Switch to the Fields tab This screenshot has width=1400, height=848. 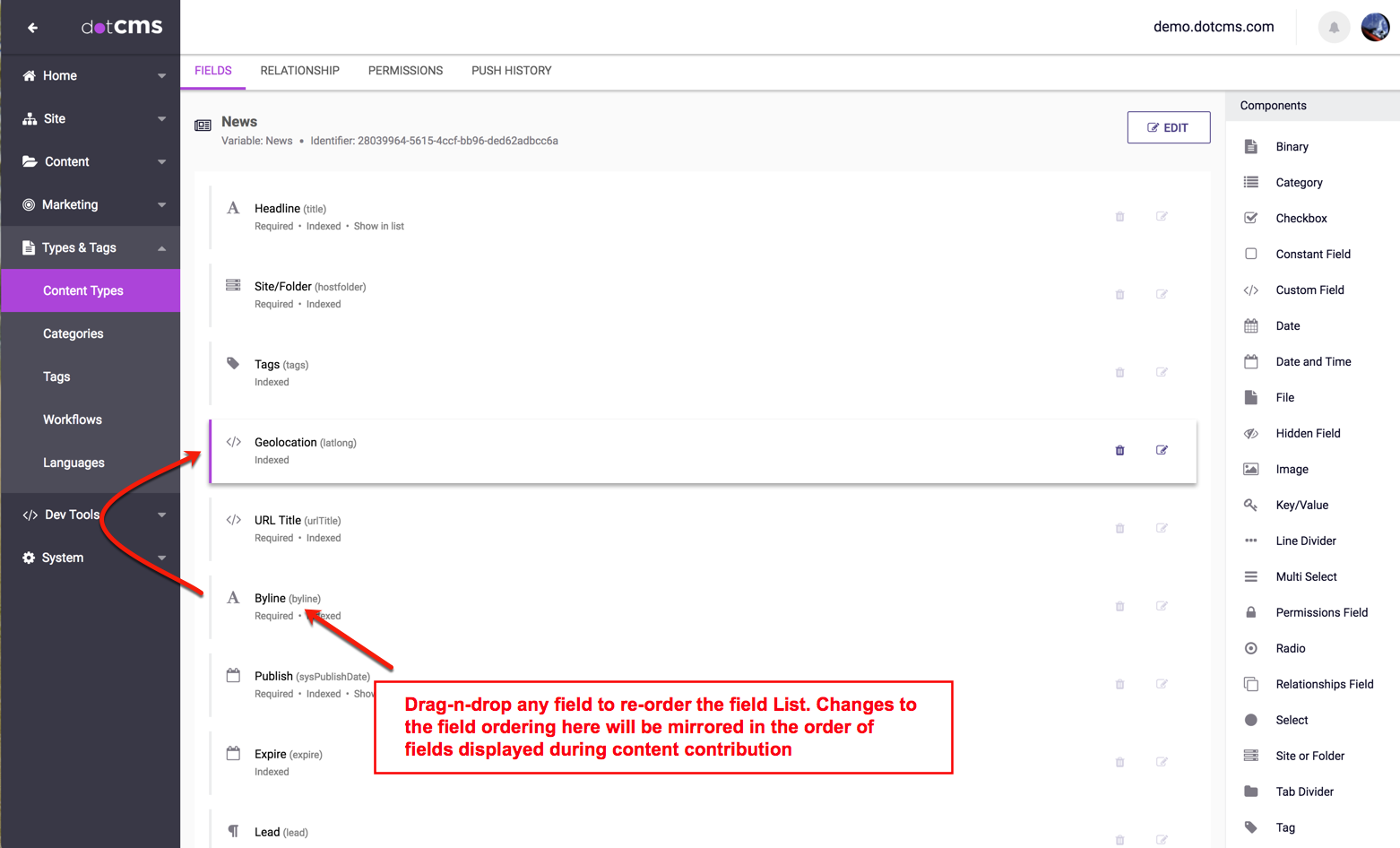213,71
